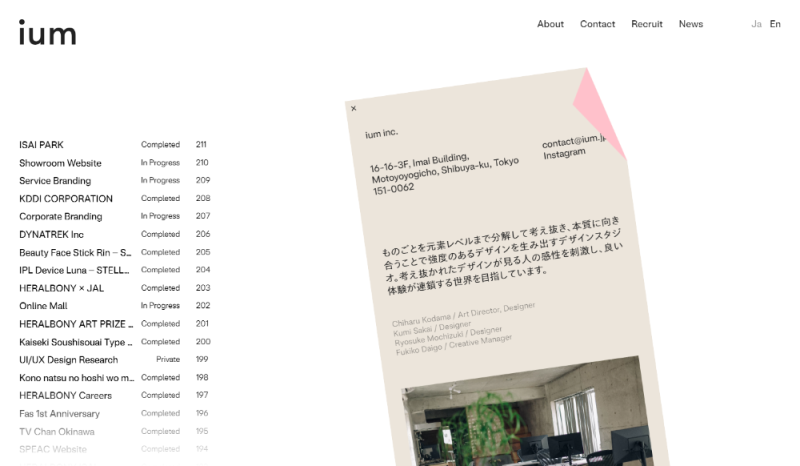Open the HERALBONY × JAL project

coord(61,288)
